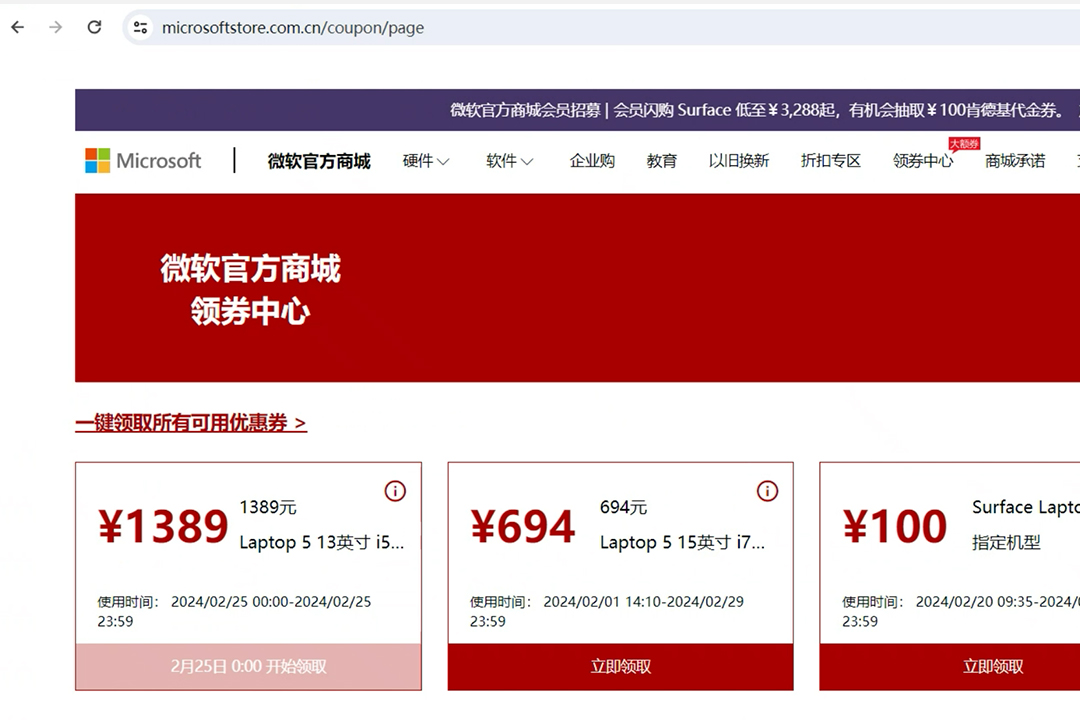1080x720 pixels.
Task: Expand the 硬件 dropdown menu
Action: (425, 161)
